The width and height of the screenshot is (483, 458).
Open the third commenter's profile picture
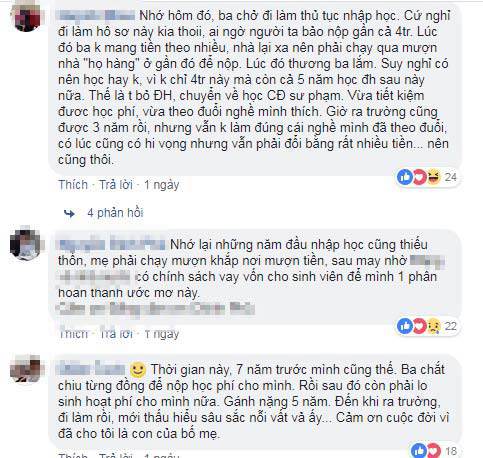click(25, 368)
